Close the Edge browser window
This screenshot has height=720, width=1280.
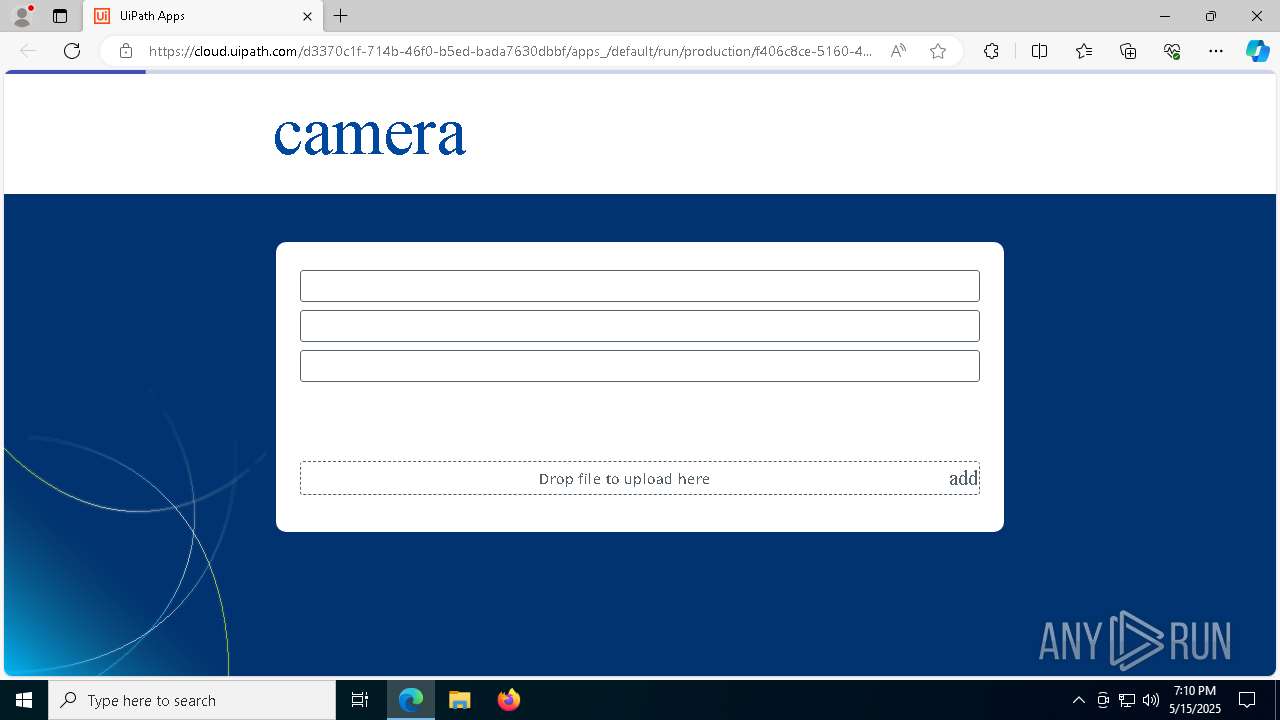1257,16
